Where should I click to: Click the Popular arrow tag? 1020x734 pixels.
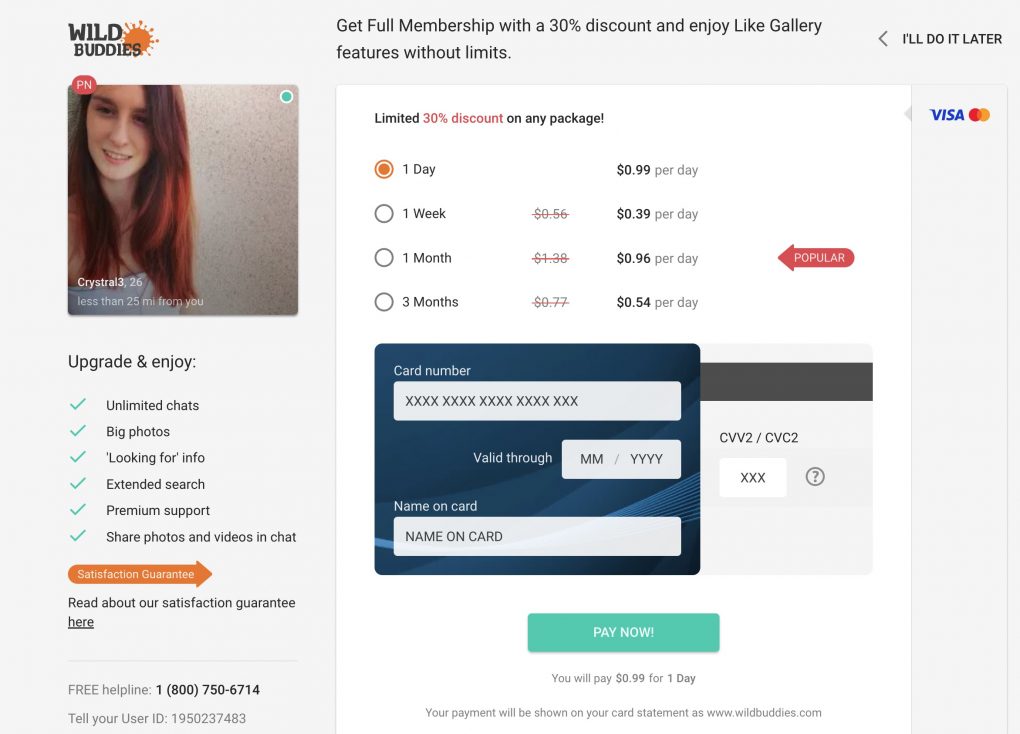click(x=816, y=258)
